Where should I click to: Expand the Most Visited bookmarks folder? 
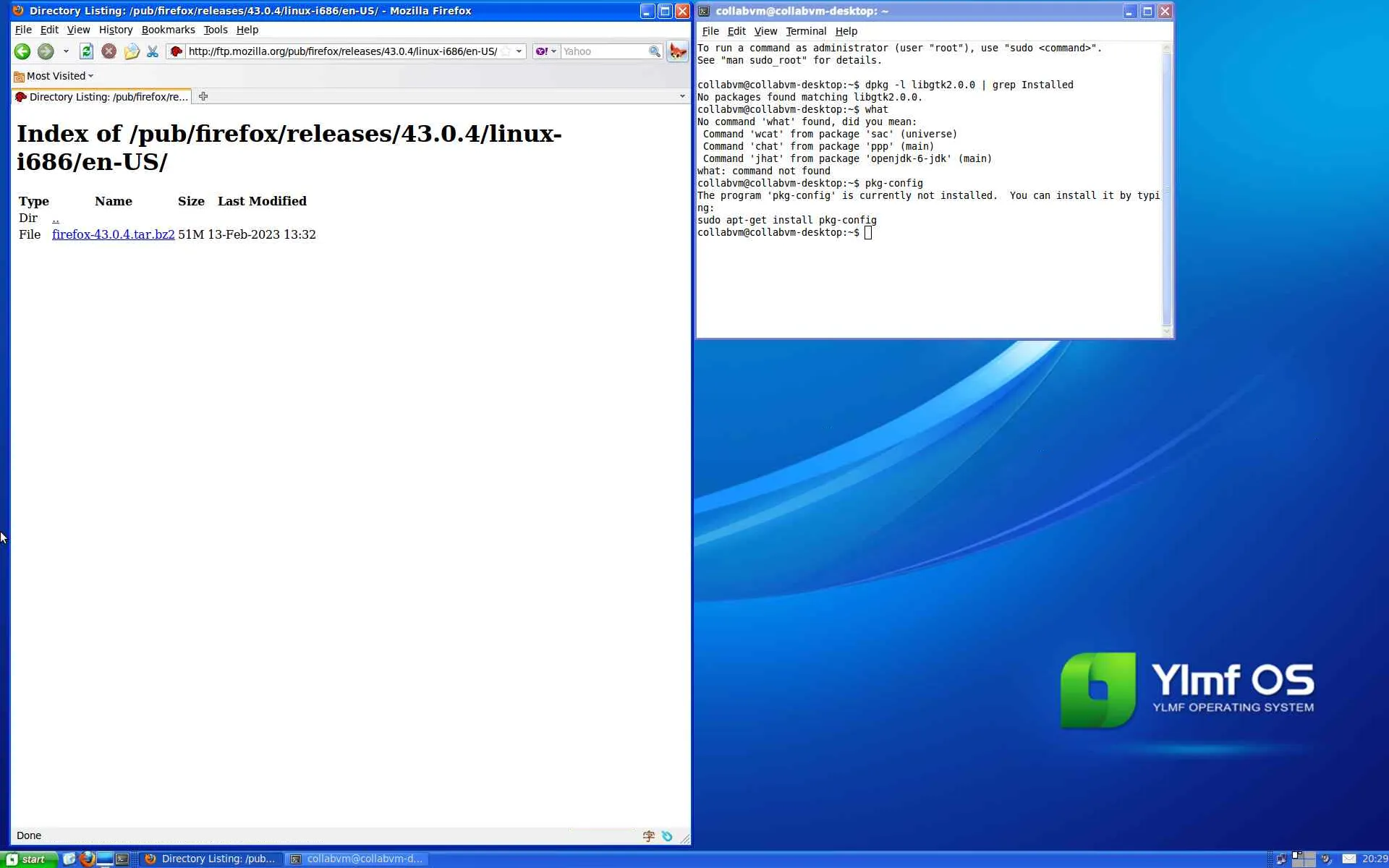[x=55, y=76]
